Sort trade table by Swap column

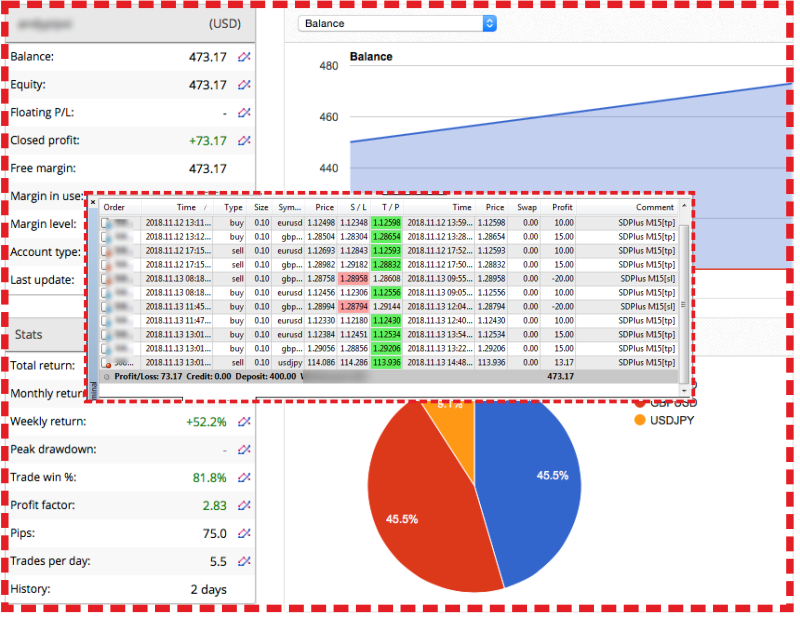pos(527,207)
